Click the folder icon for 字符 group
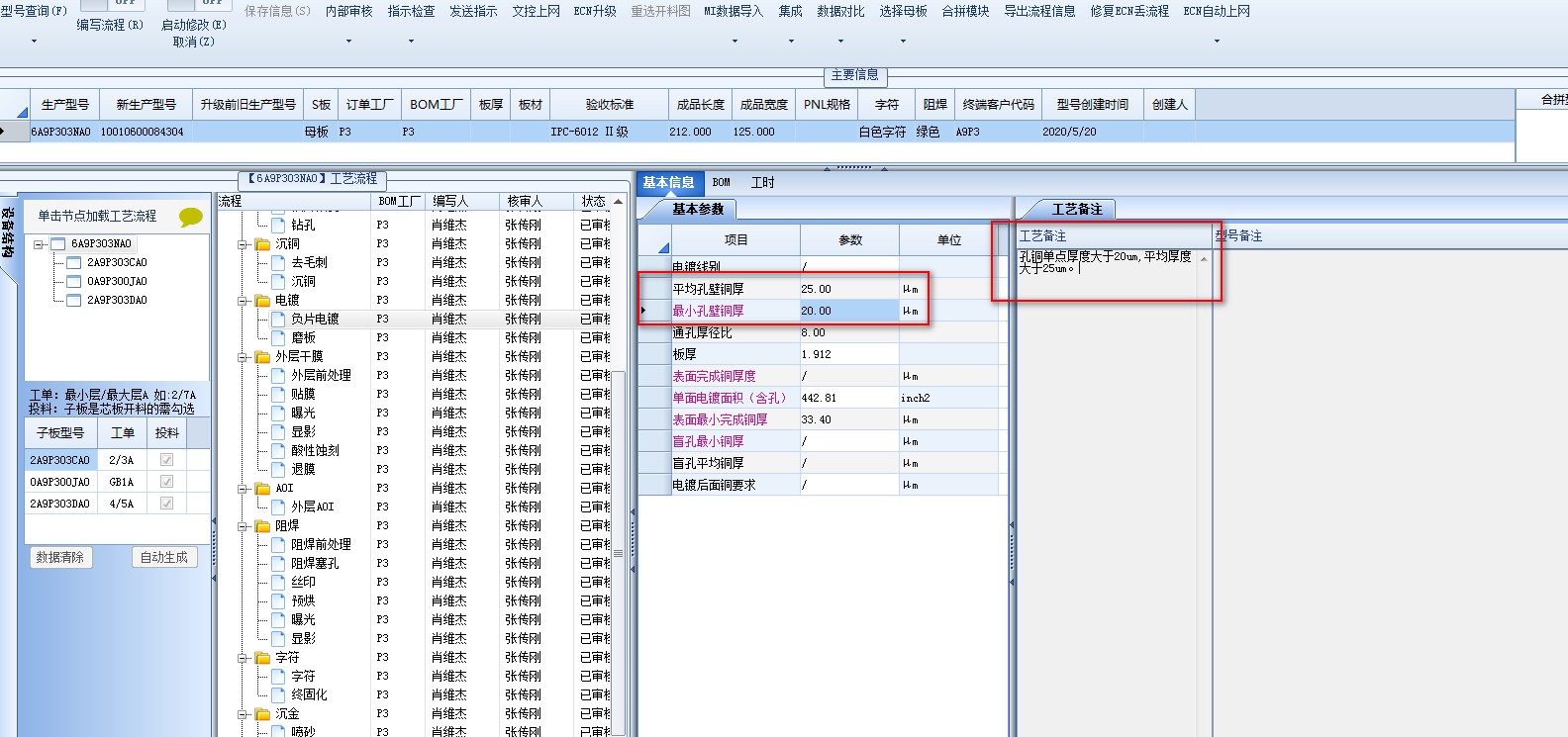This screenshot has width=1568, height=737. point(262,658)
